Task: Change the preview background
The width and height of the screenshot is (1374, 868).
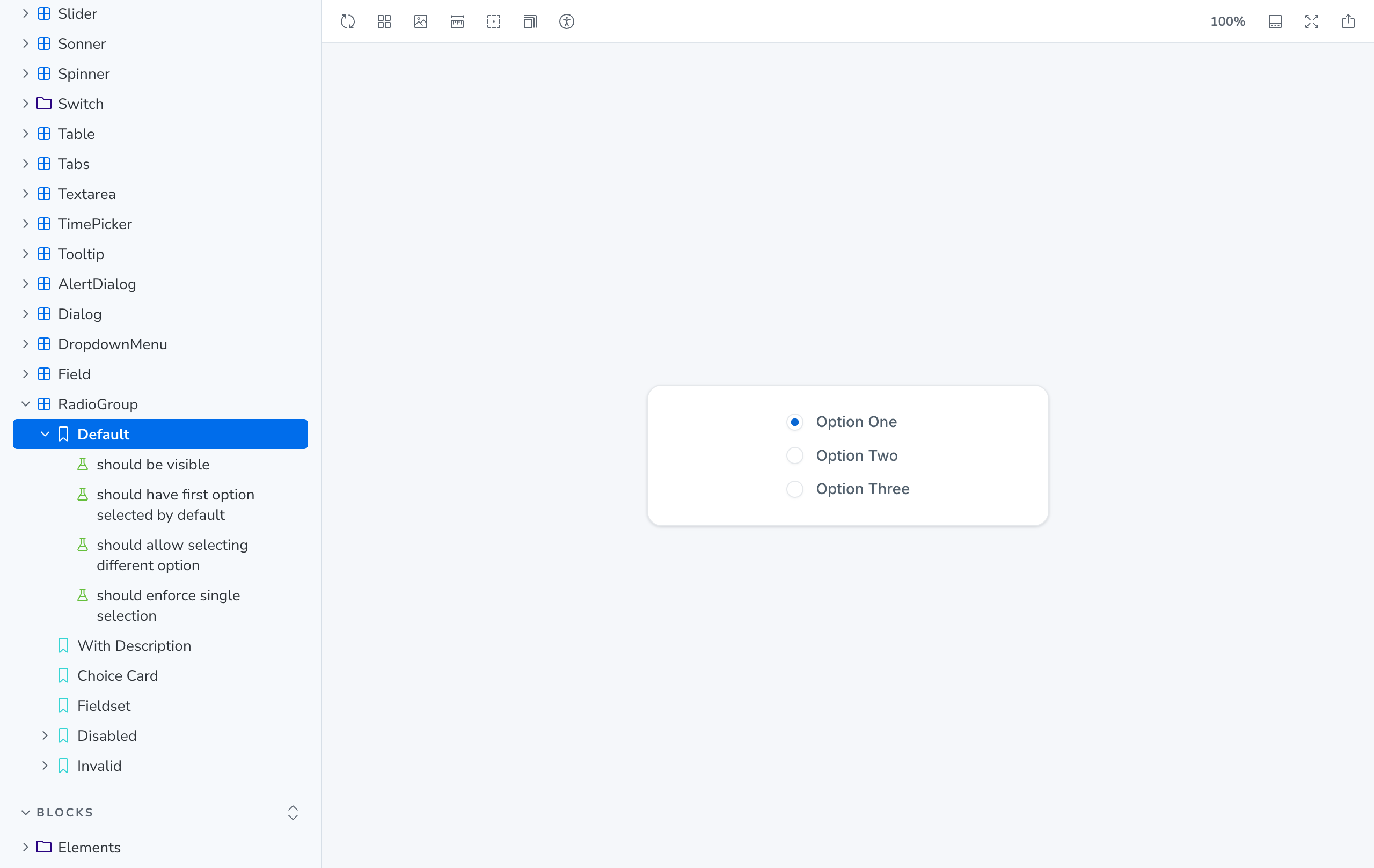Action: pyautogui.click(x=420, y=21)
